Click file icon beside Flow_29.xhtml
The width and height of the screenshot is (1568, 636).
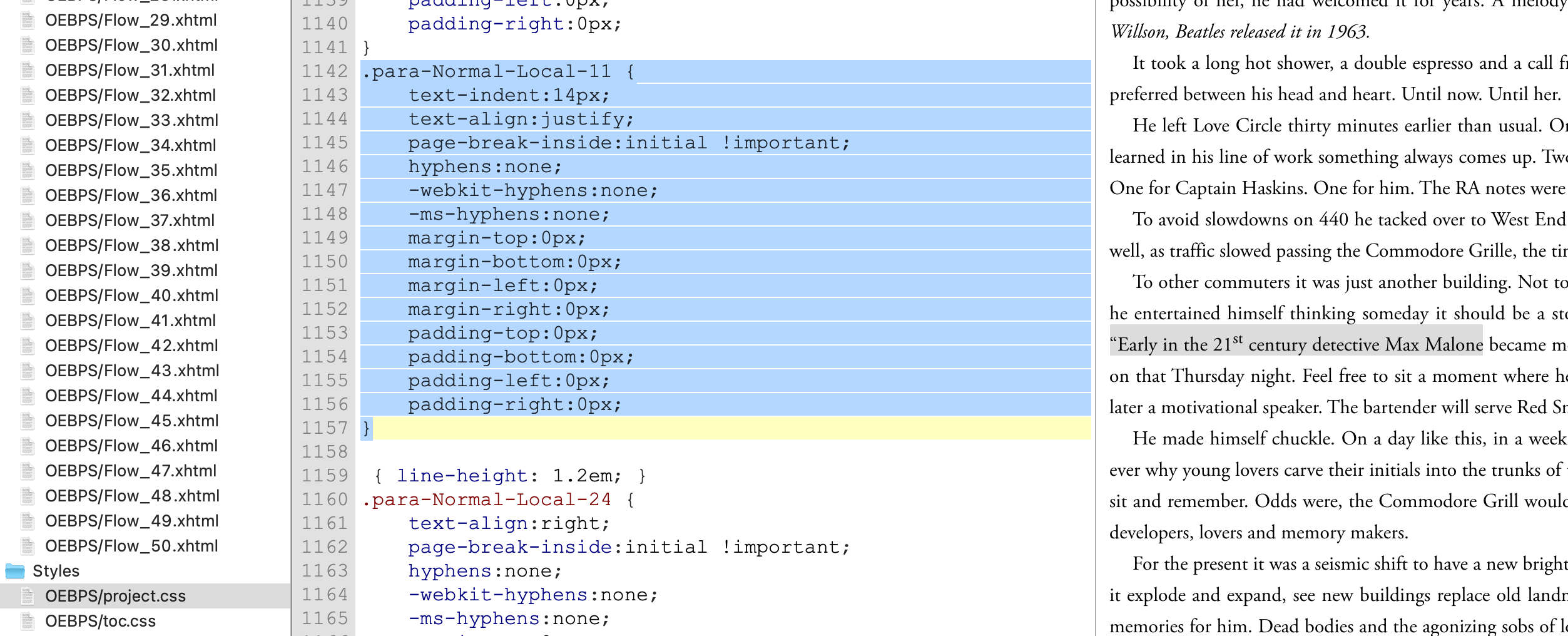click(x=28, y=20)
